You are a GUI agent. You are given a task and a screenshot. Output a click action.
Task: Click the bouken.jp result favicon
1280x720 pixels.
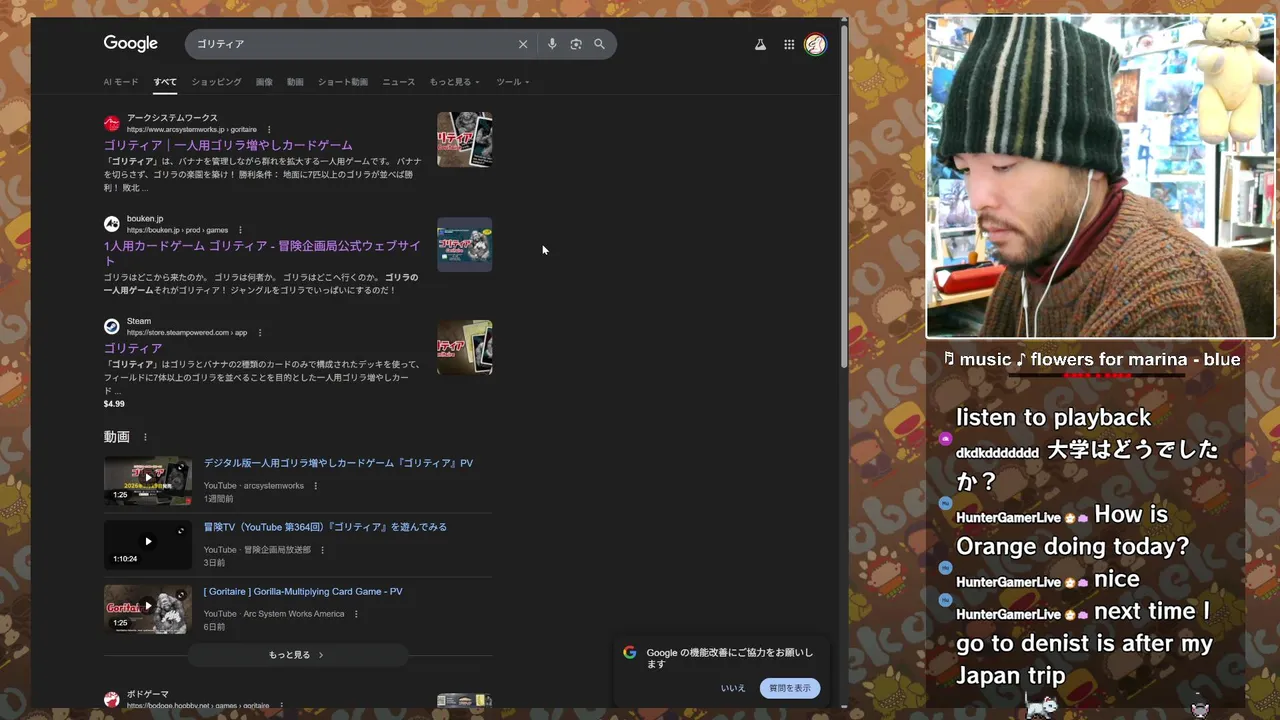pyautogui.click(x=112, y=224)
